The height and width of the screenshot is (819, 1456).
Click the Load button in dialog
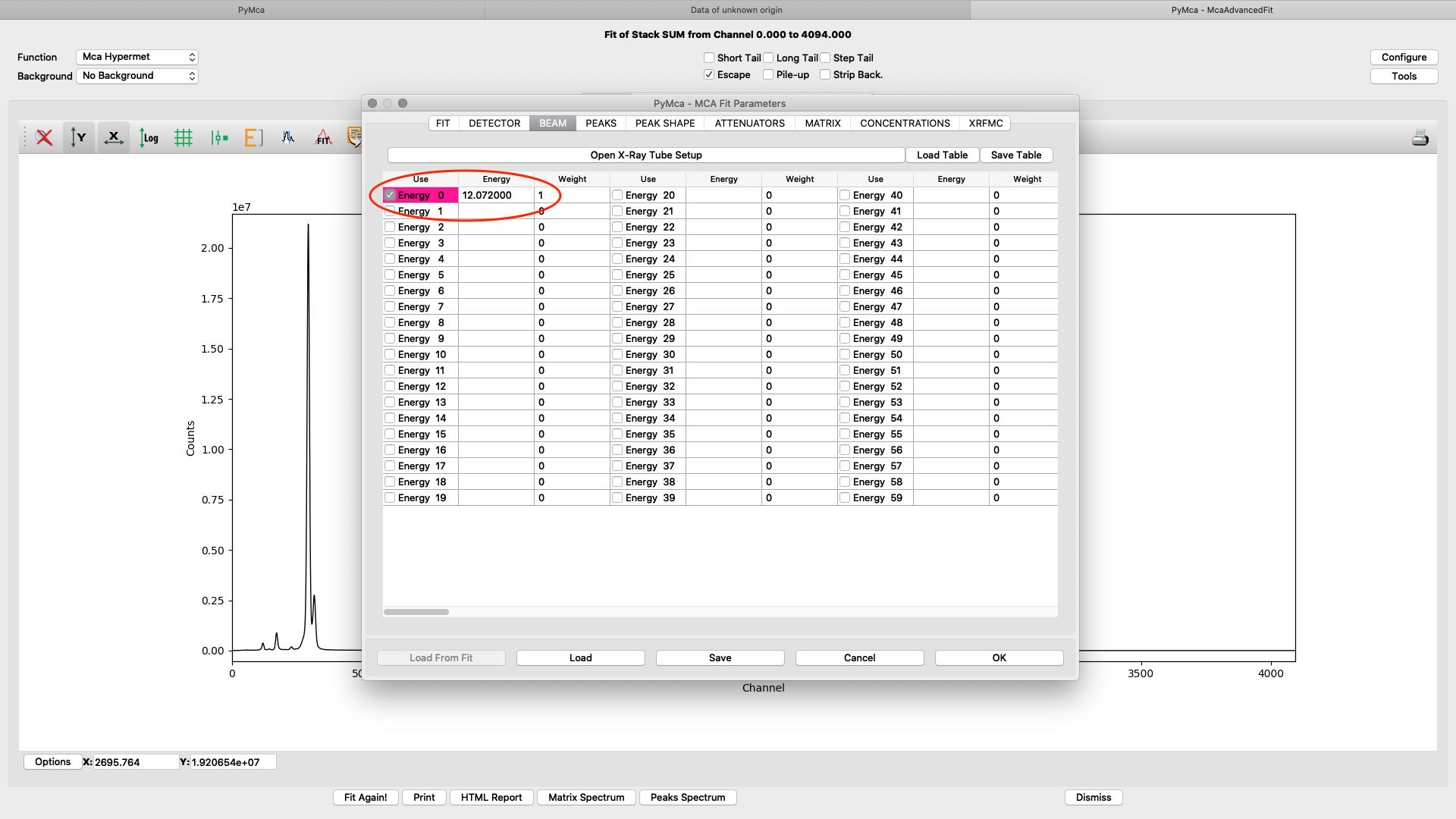point(581,657)
